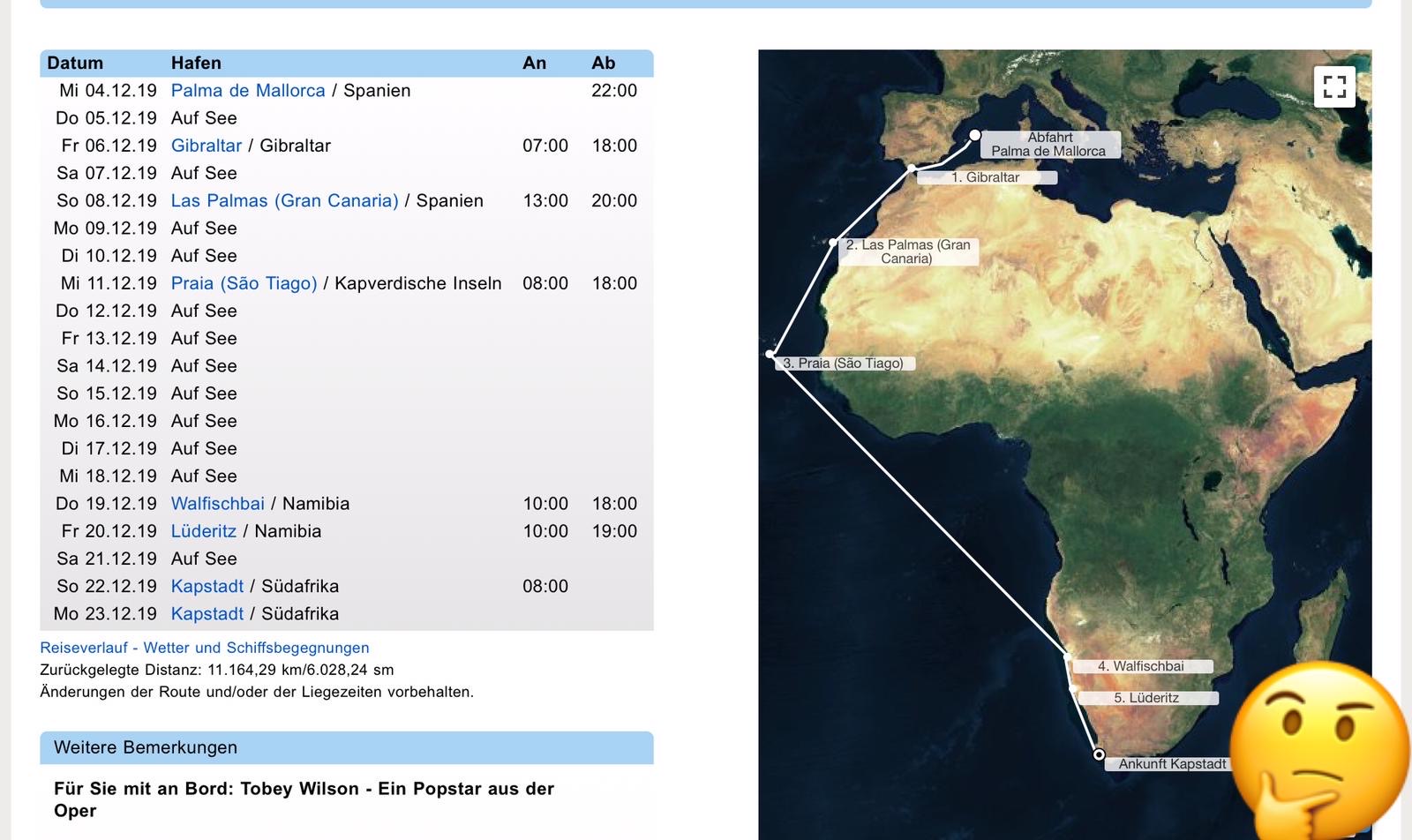Open the Gibraltar port link
The height and width of the screenshot is (840, 1412).
point(206,146)
